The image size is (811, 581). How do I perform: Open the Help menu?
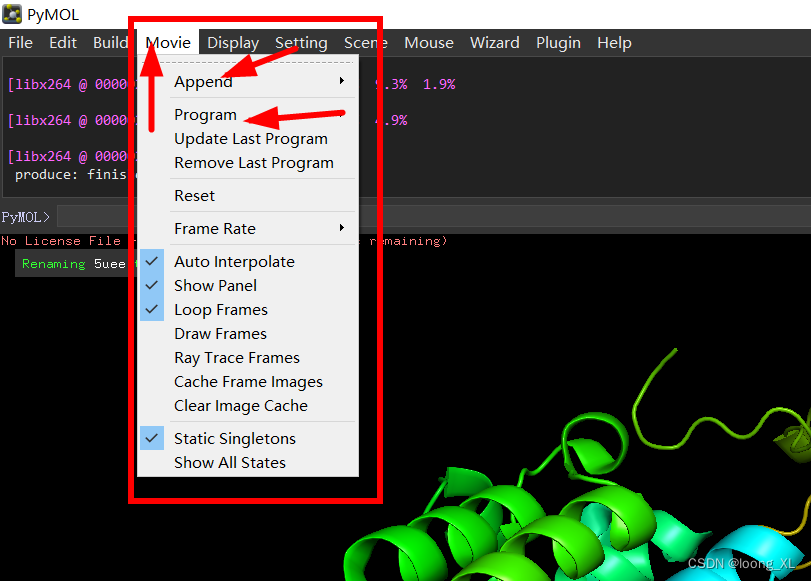(x=614, y=42)
